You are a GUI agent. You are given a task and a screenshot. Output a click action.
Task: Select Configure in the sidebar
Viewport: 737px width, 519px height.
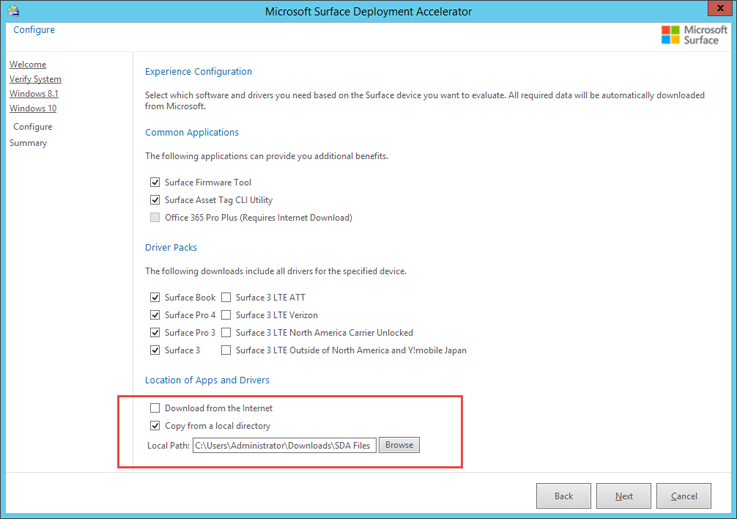click(32, 127)
